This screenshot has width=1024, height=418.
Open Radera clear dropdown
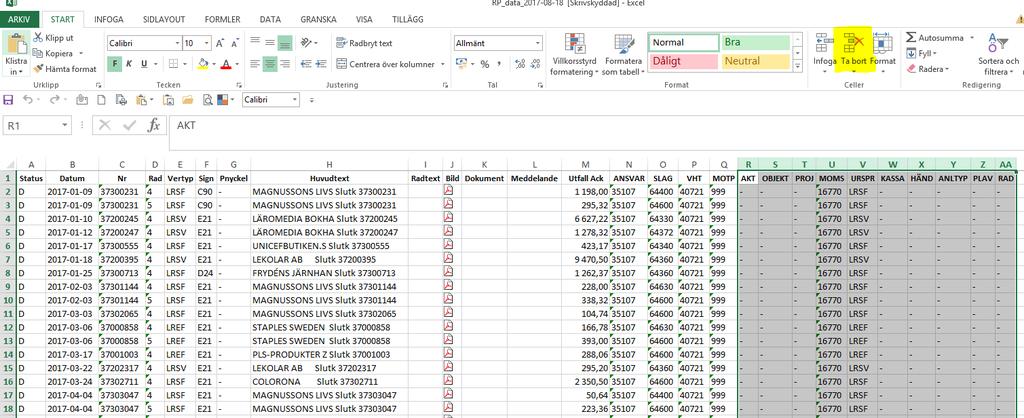click(927, 69)
